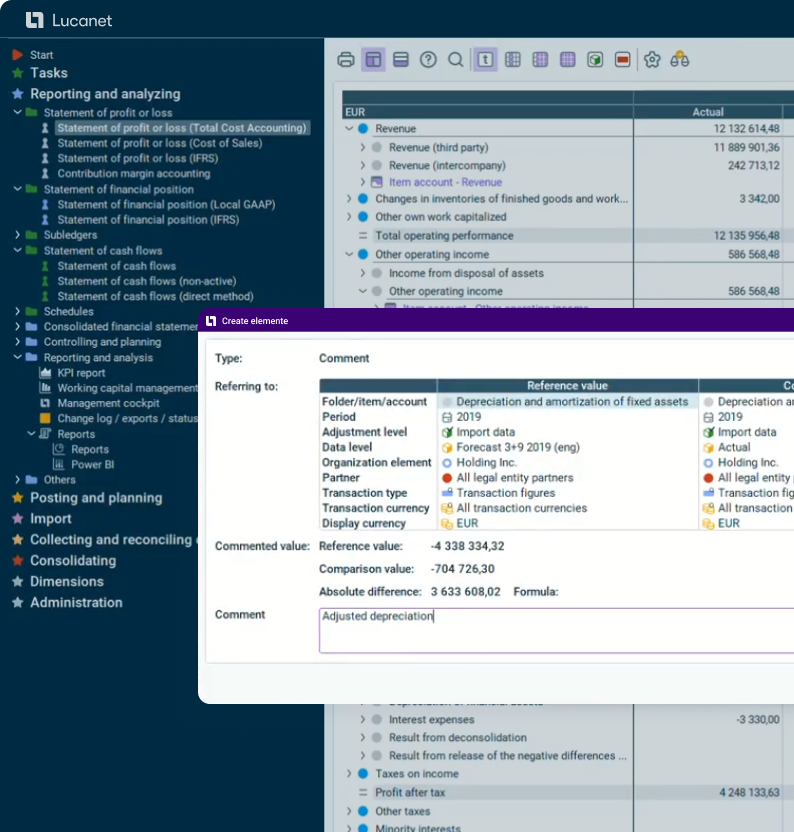Toggle the stacked rows view toolbar button
The image size is (794, 832).
pos(401,60)
